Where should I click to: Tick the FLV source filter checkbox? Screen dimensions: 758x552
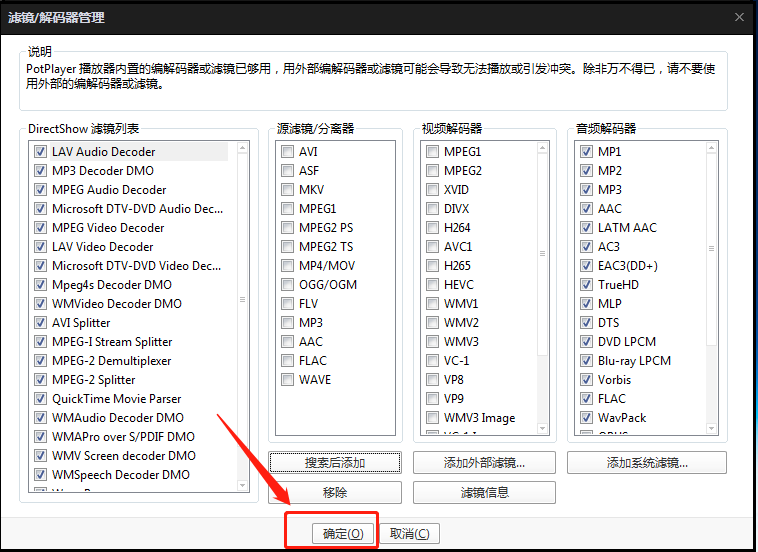pos(288,304)
